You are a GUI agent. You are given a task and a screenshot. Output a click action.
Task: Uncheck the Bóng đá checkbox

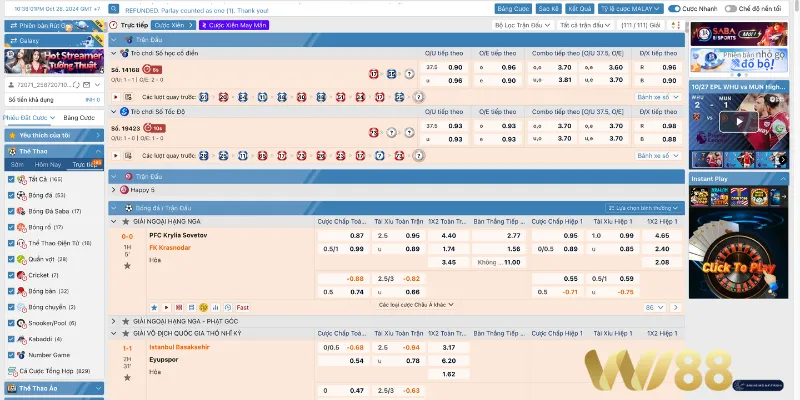click(x=11, y=195)
